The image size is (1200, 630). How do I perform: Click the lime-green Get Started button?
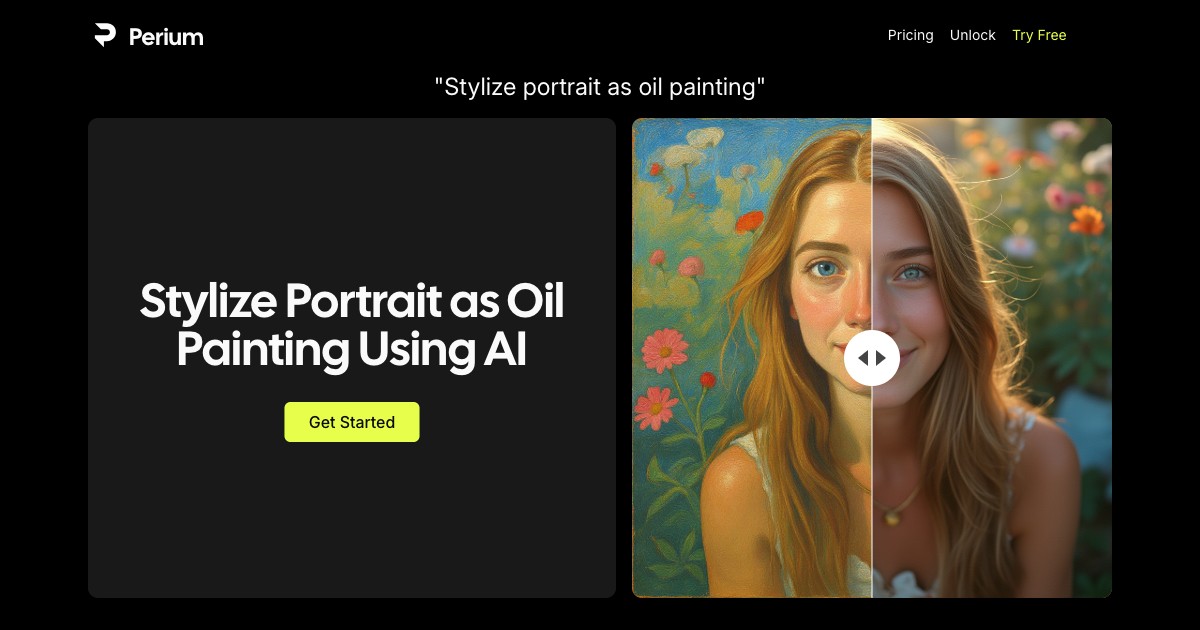click(x=352, y=422)
